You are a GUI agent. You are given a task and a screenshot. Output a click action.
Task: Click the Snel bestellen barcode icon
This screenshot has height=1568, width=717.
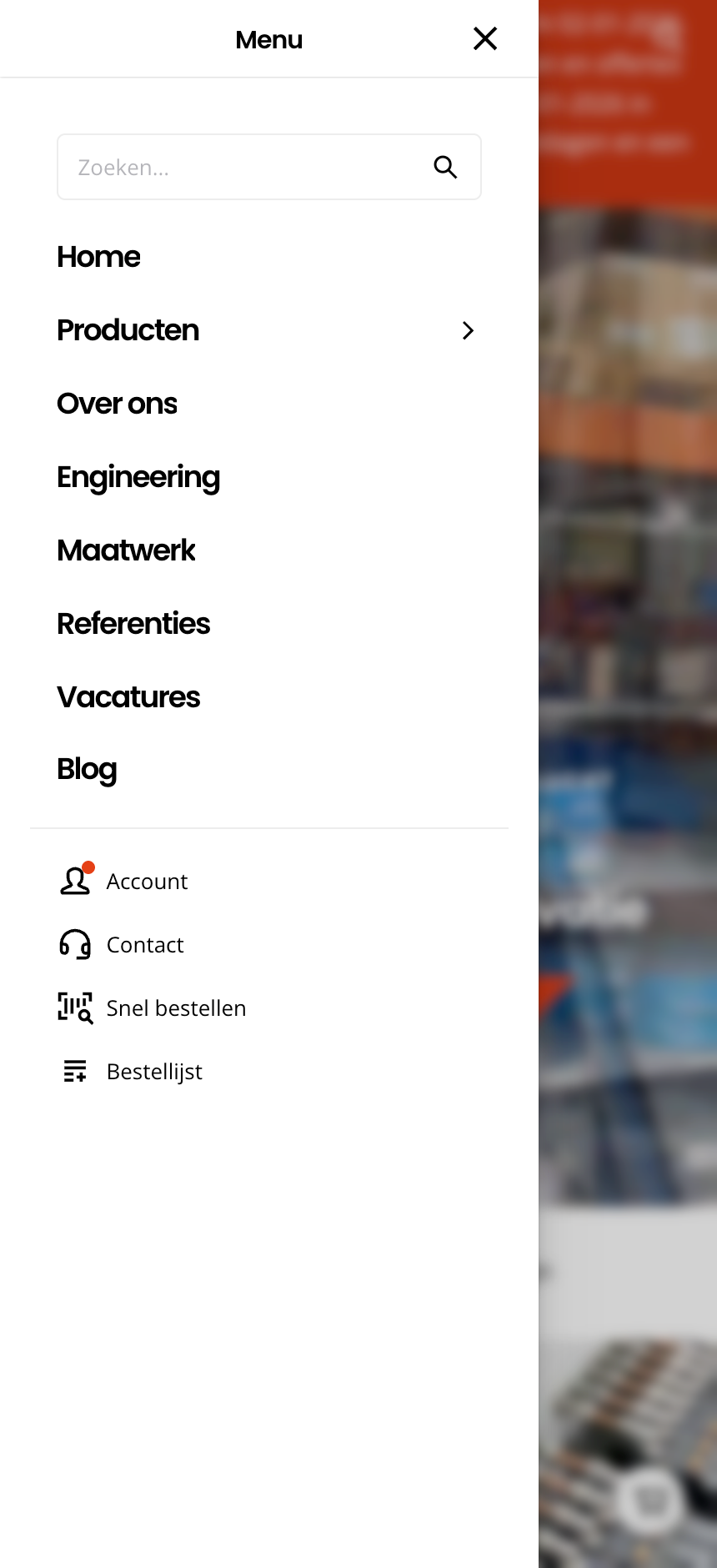point(75,1008)
